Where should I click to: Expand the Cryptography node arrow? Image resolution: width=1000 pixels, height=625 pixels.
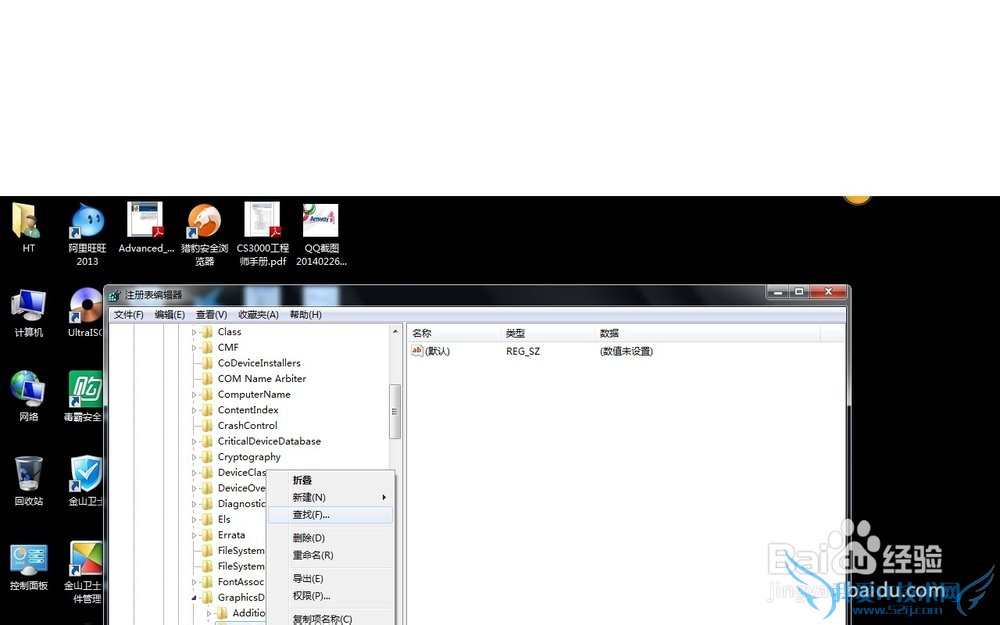[x=194, y=457]
